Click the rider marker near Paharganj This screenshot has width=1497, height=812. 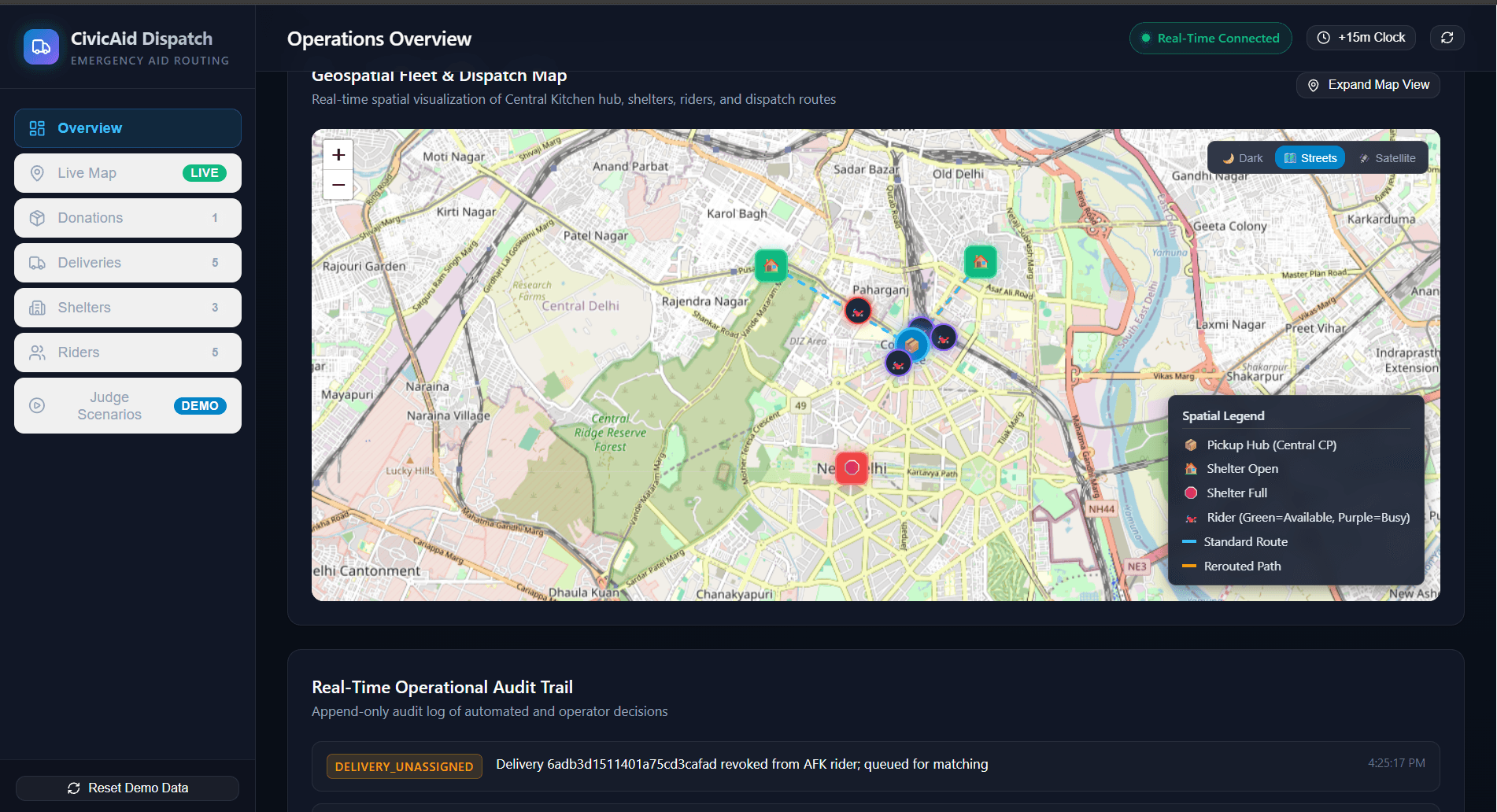[858, 312]
